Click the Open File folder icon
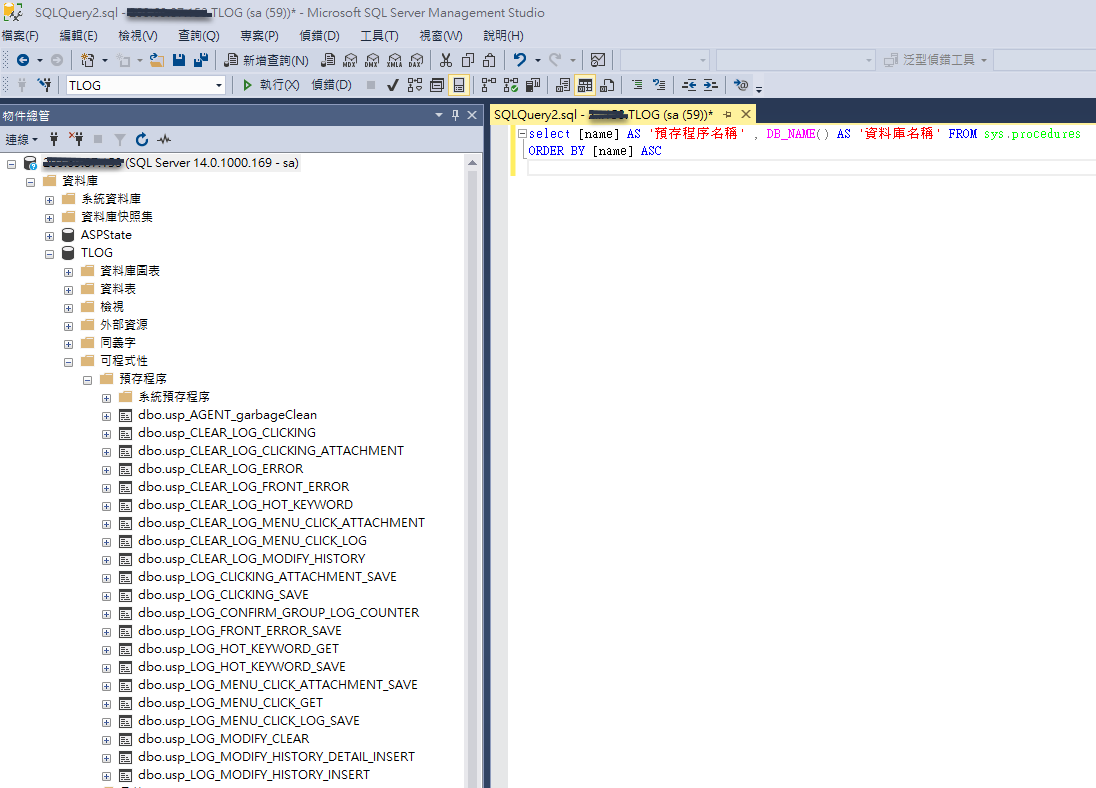 click(157, 60)
